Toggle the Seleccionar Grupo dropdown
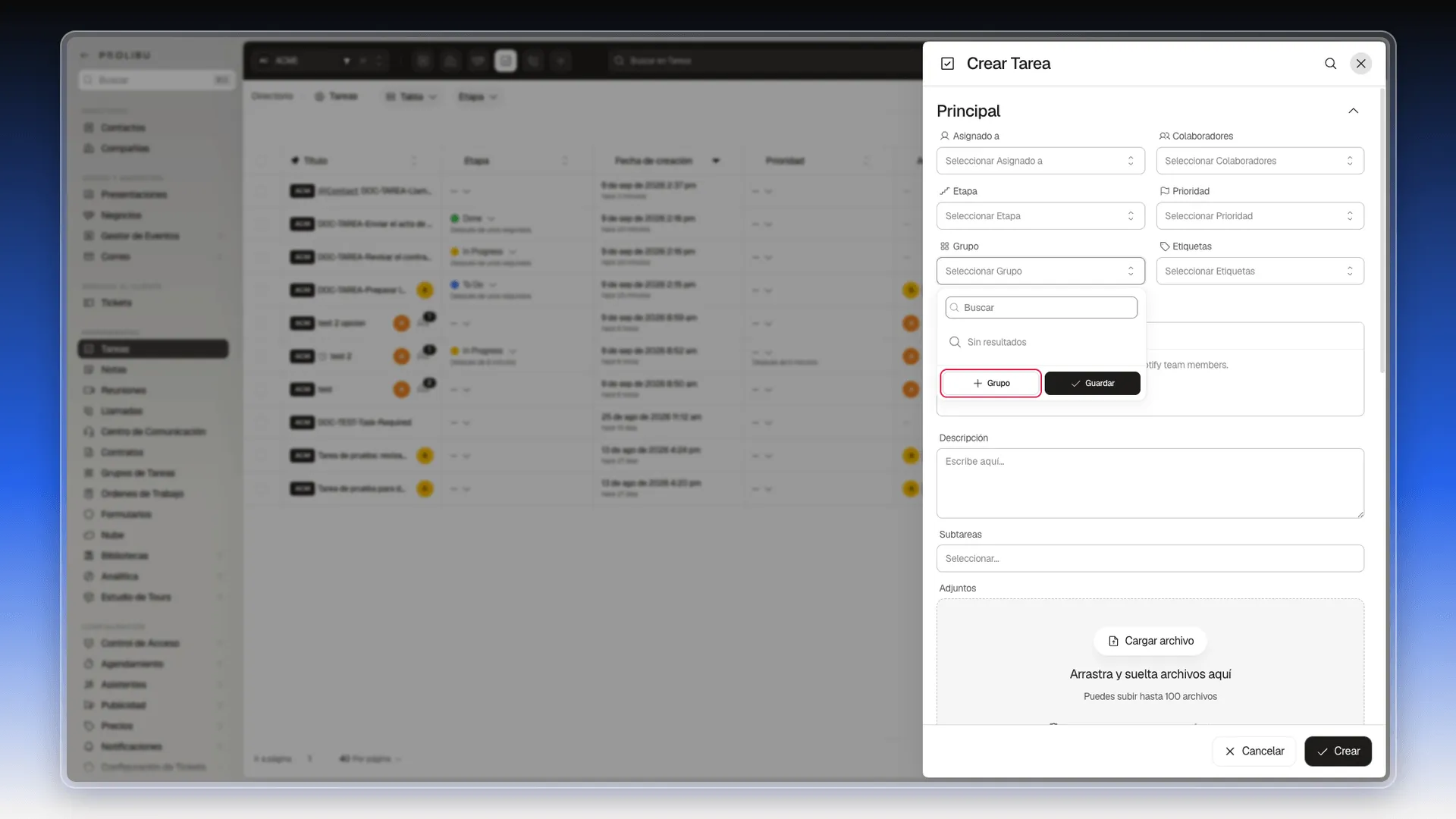Screen dimensions: 1456x819 [x=1040, y=271]
